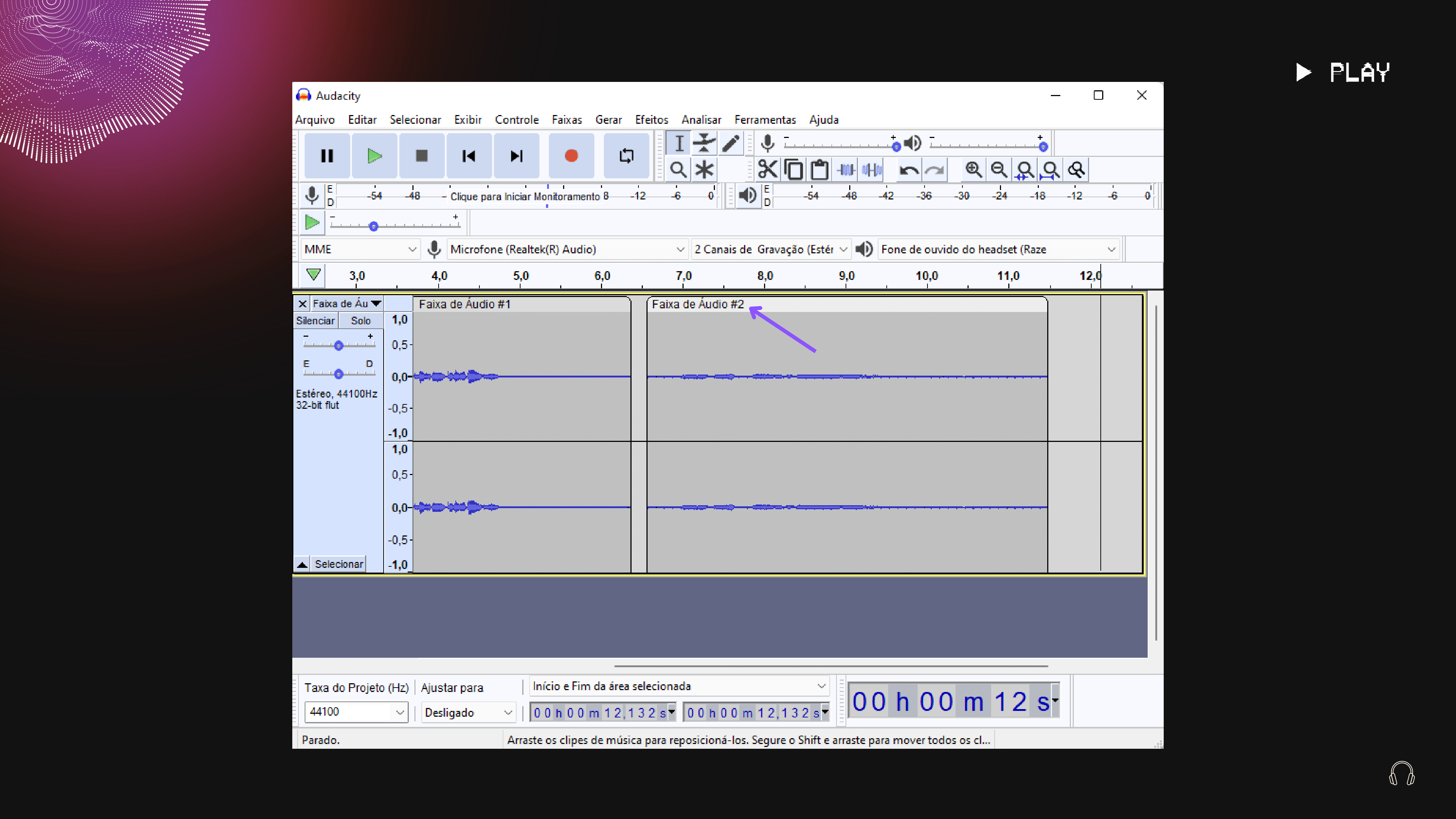The height and width of the screenshot is (819, 1456).
Task: Cut selection with scissors icon
Action: point(768,170)
